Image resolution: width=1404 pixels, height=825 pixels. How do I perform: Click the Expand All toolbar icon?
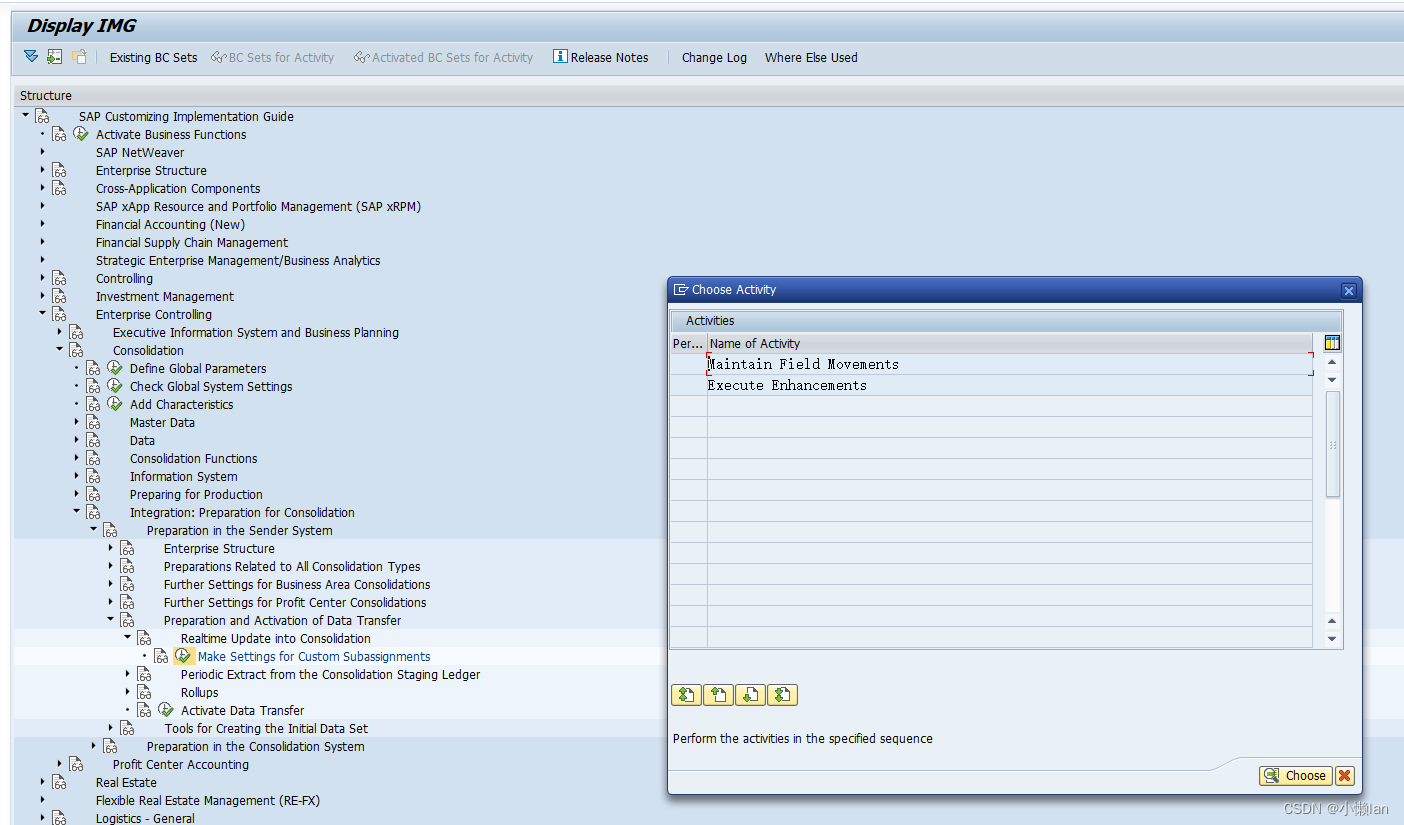pos(31,57)
